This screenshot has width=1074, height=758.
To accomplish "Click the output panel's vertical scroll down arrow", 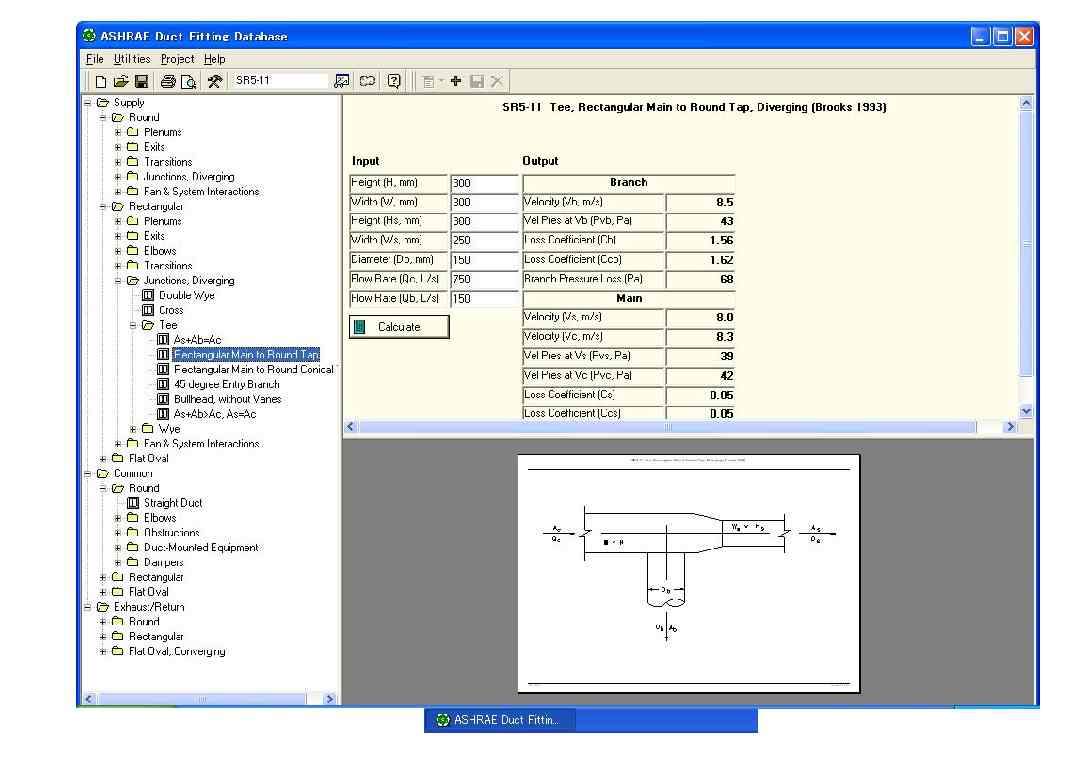I will 1025,412.
